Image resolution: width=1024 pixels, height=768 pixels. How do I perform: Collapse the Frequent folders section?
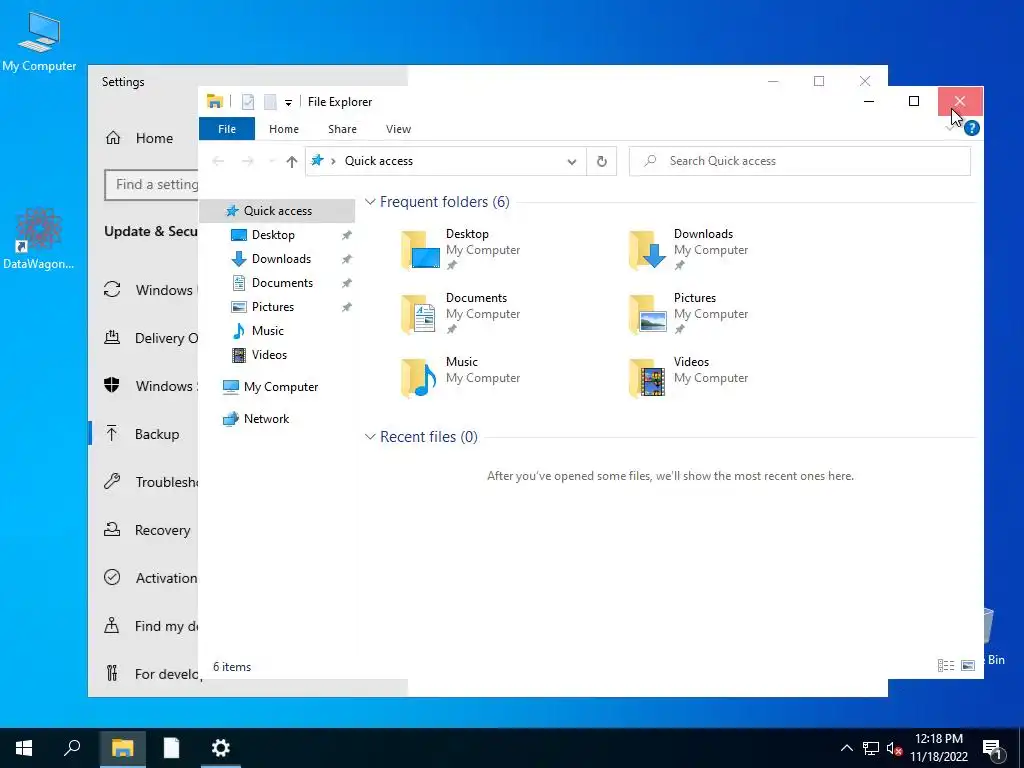(x=370, y=202)
